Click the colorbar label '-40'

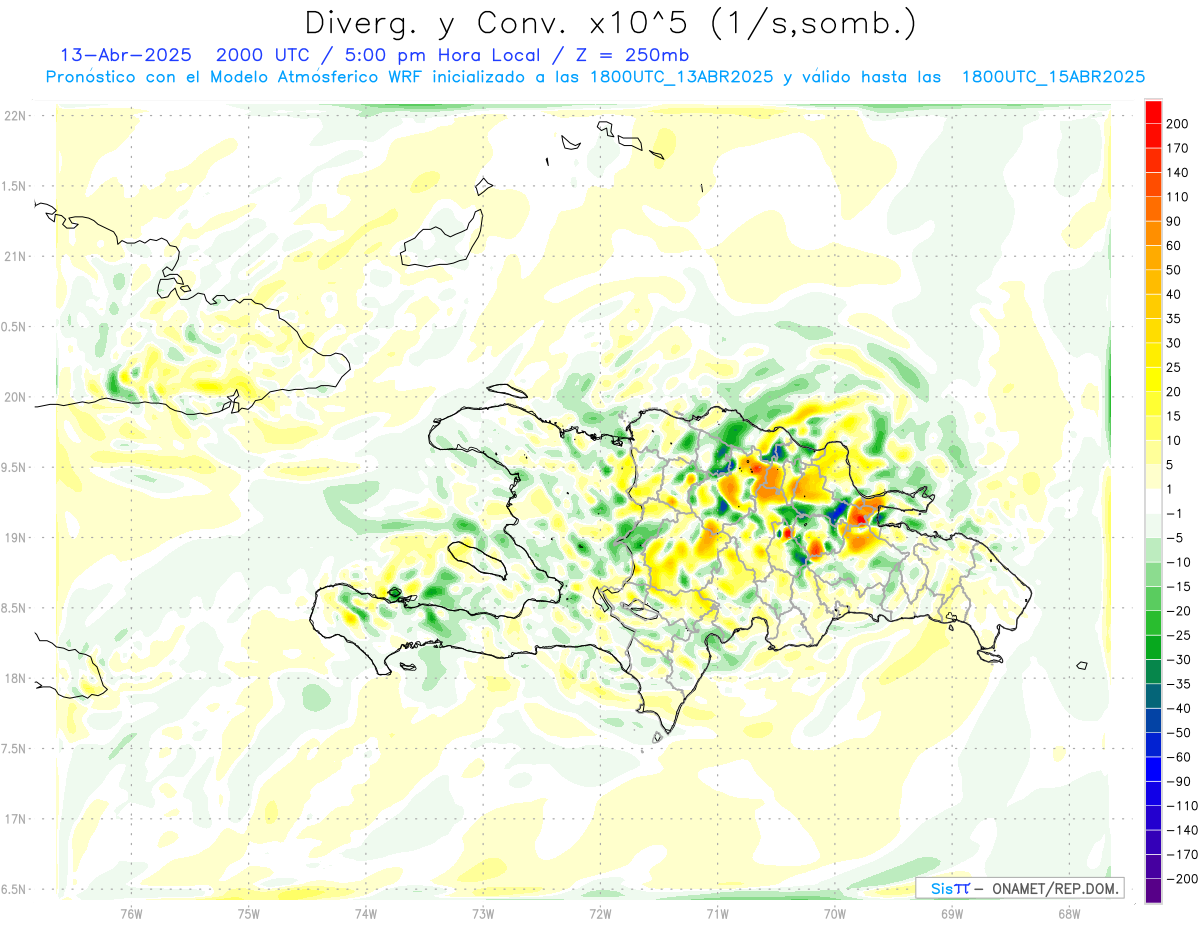pyautogui.click(x=1180, y=709)
